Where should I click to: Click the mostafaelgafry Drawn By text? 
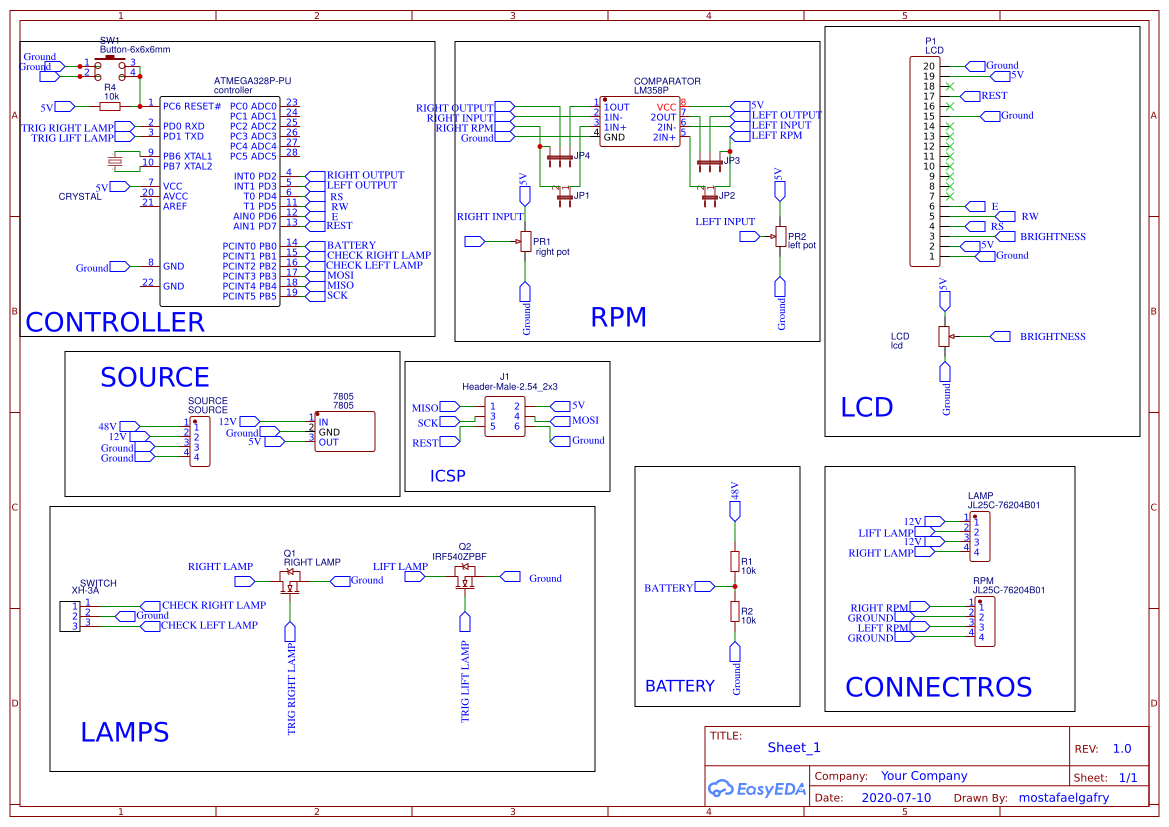click(x=1064, y=797)
